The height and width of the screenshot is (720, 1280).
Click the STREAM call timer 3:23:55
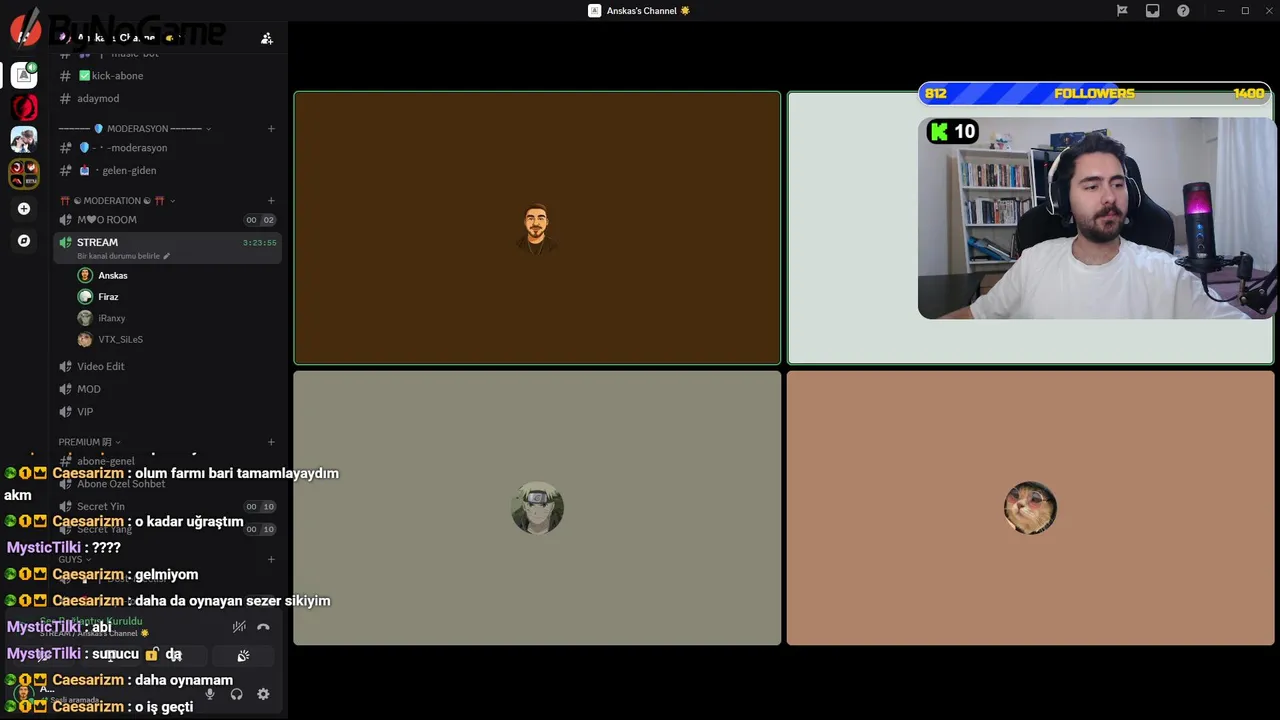[x=259, y=243]
